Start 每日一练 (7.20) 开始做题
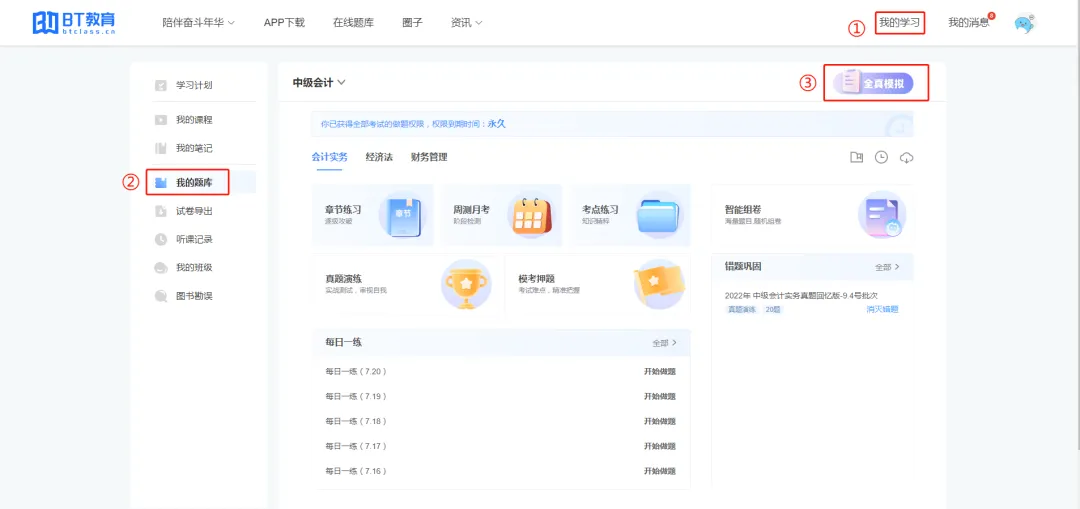Image resolution: width=1080 pixels, height=509 pixels. pyautogui.click(x=660, y=372)
